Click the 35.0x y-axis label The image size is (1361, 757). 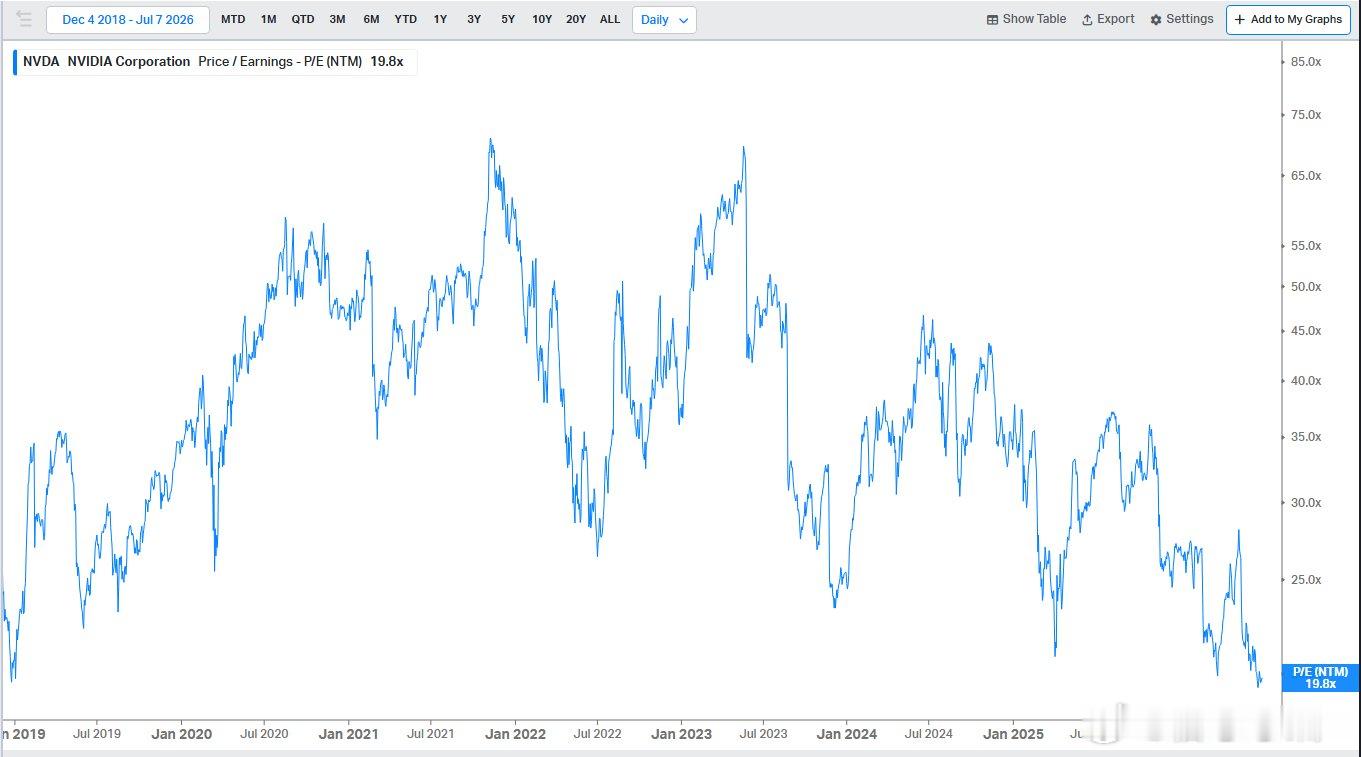point(1306,437)
